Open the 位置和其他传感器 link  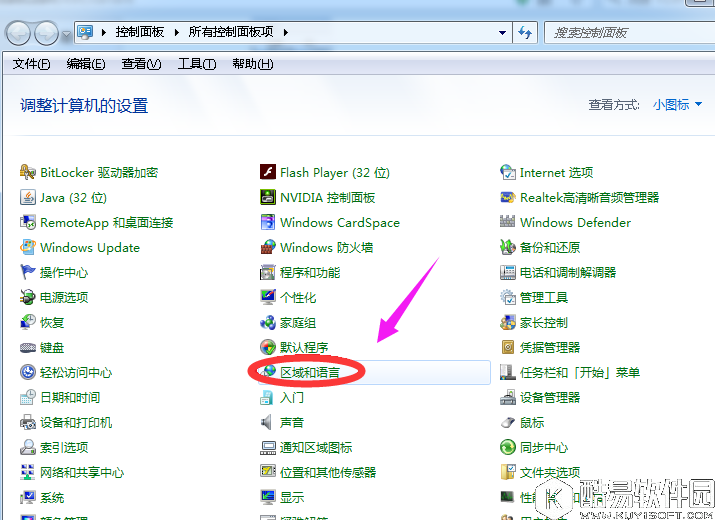click(x=328, y=472)
